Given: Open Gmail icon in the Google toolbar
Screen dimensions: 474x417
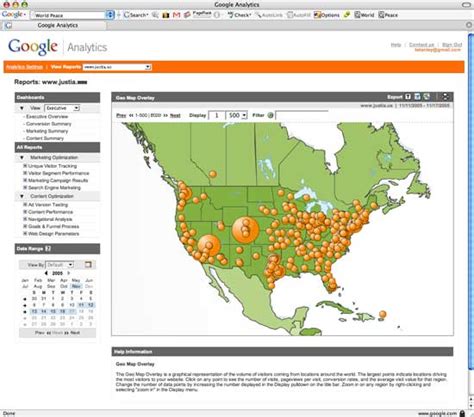Looking at the screenshot, I should pos(176,15).
